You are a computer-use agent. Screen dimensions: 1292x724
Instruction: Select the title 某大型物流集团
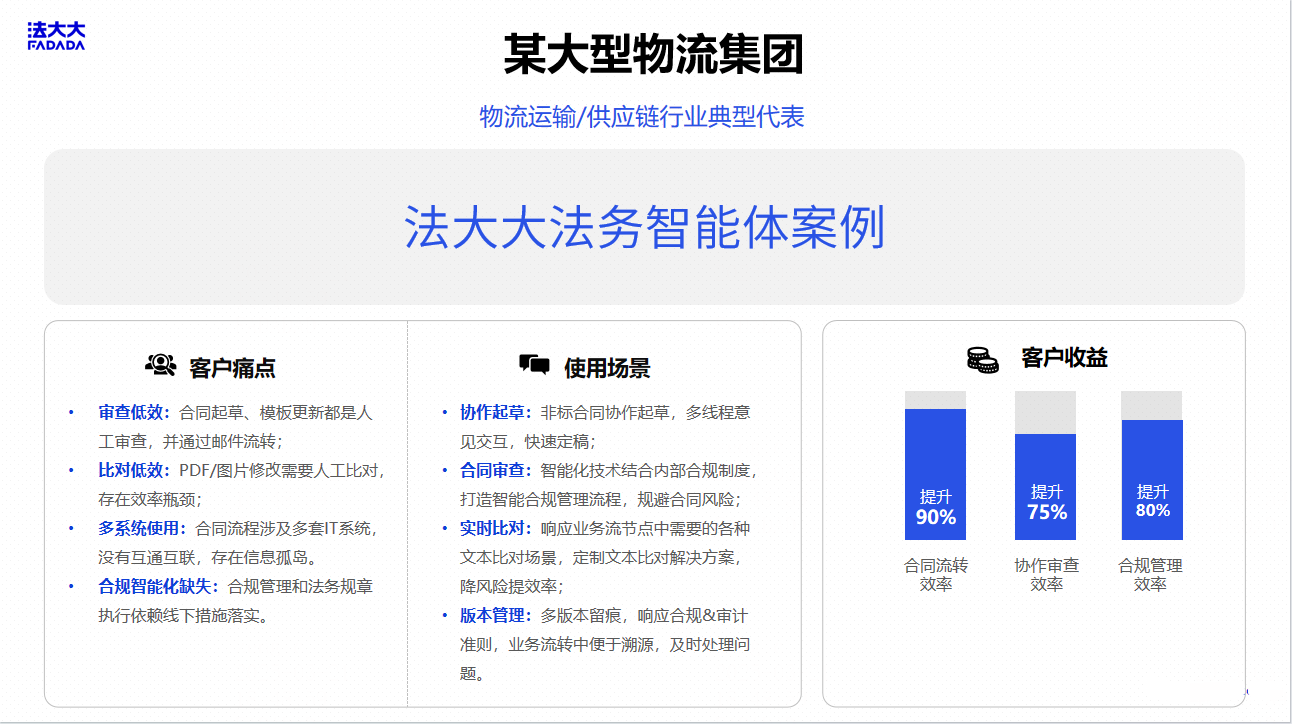click(x=653, y=55)
